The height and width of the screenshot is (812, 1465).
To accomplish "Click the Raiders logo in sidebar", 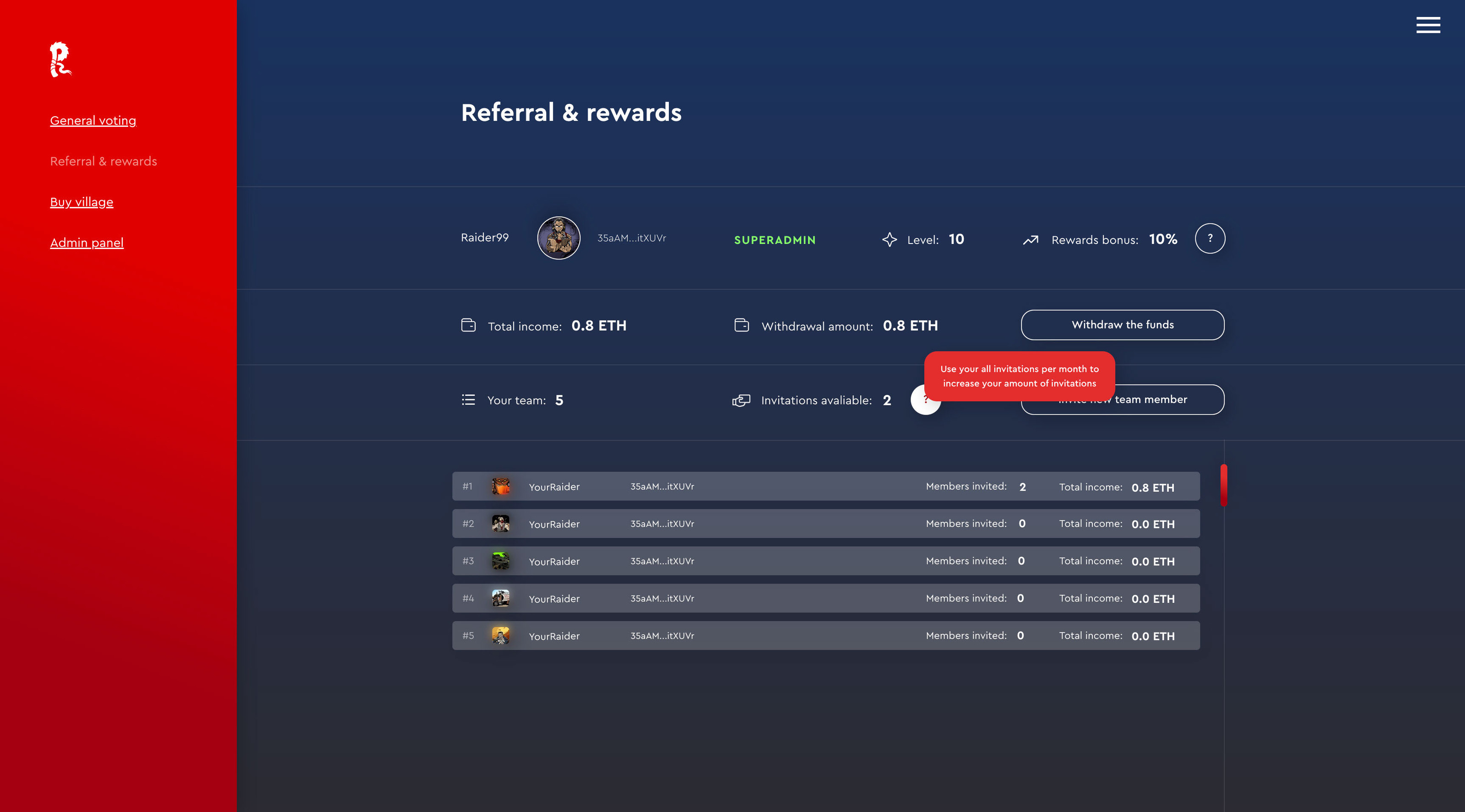I will pyautogui.click(x=60, y=59).
